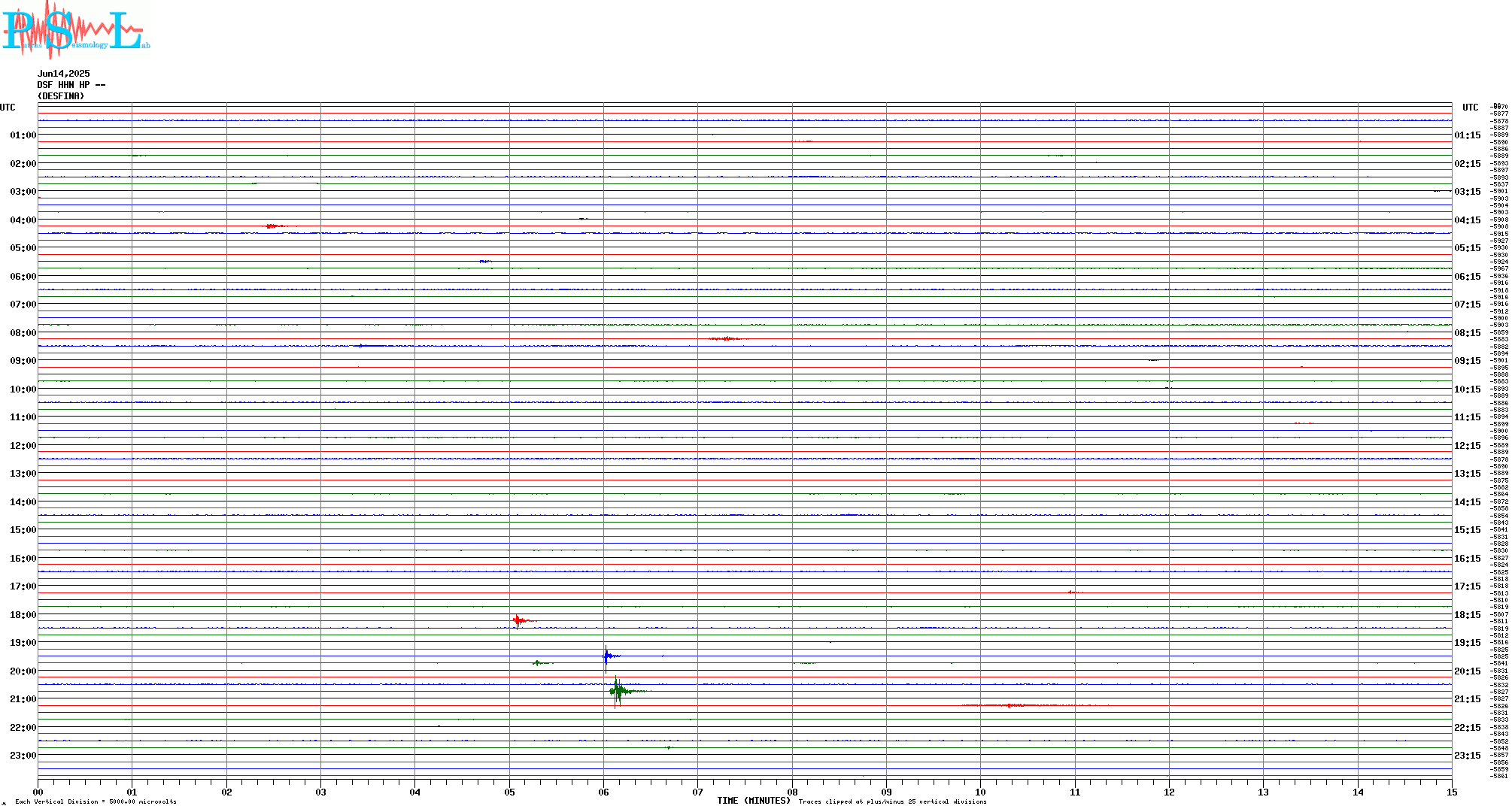1512x812 pixels.
Task: Click the 23:15 time label
Action: (x=1468, y=756)
